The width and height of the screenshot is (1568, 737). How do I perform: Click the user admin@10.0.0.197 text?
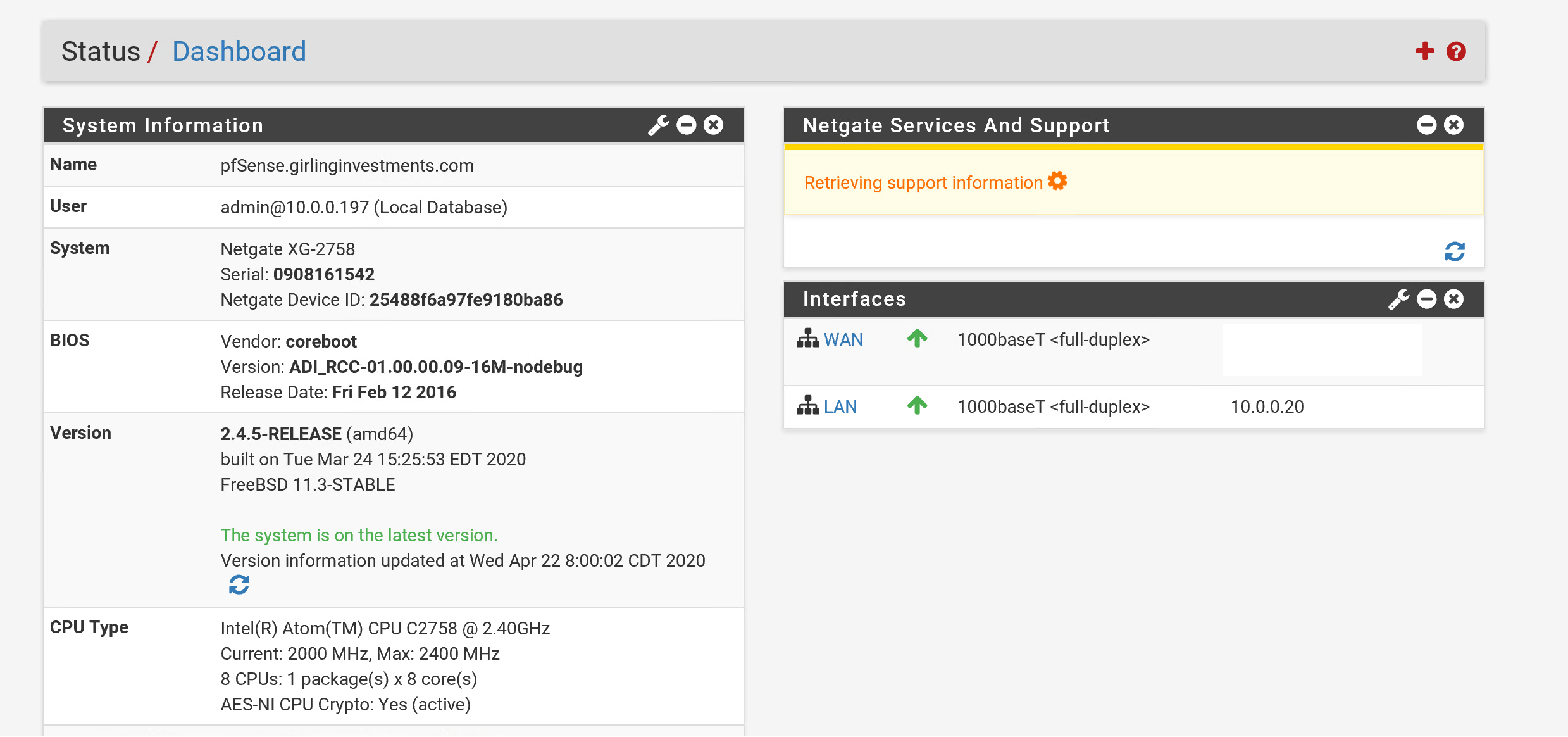tap(364, 207)
